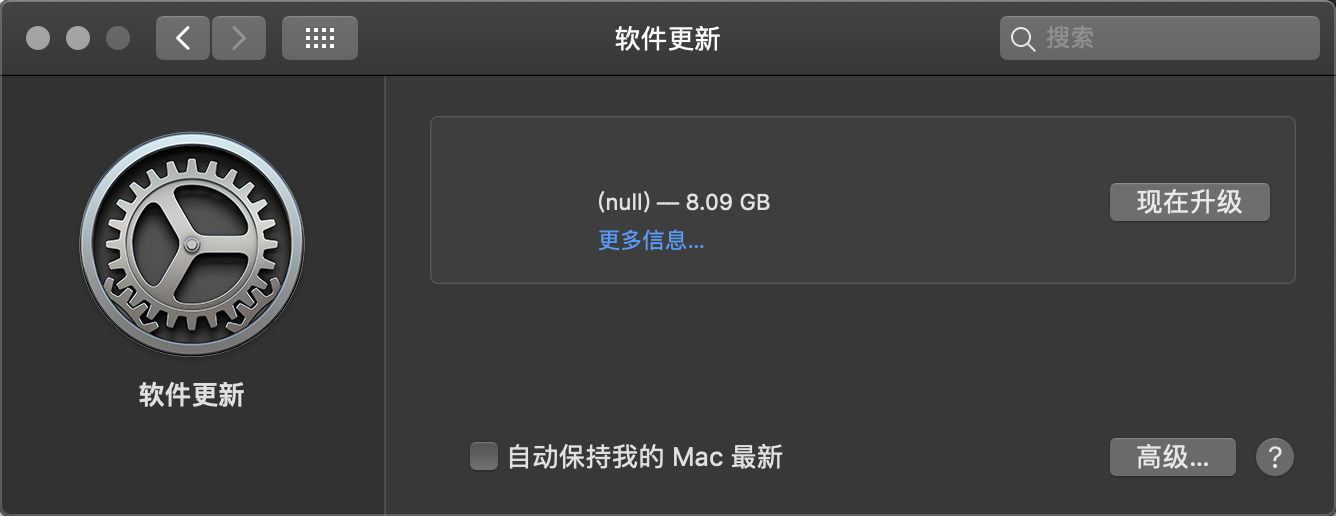Click the magnifying glass search icon
Viewport: 1336px width, 516px height.
point(1022,39)
